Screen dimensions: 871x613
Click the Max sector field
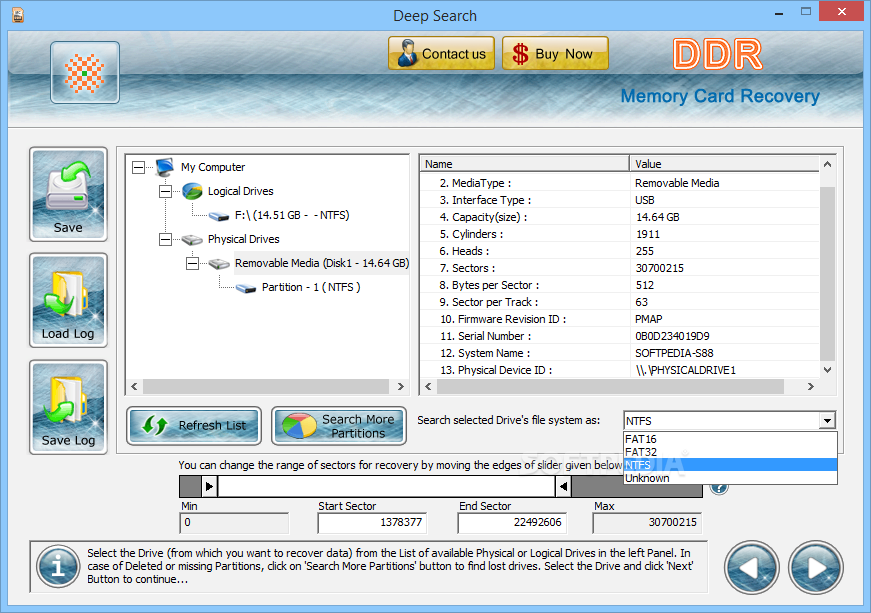(647, 522)
